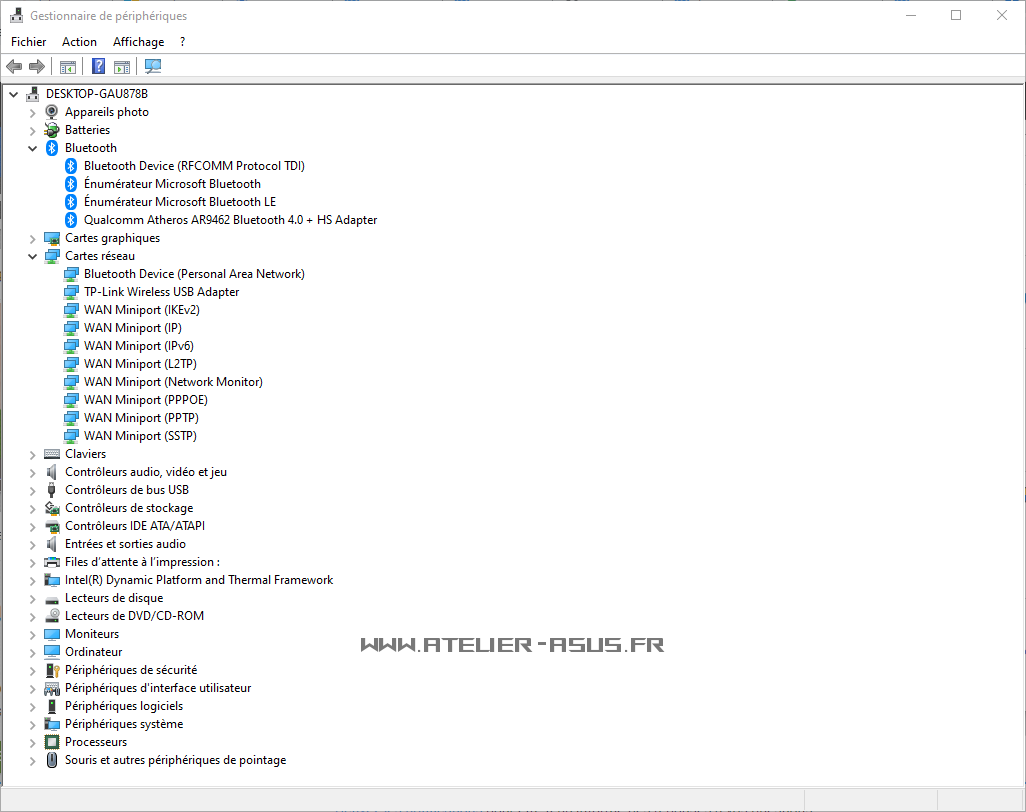
Task: Select TP-Link Wireless USB Adapter
Action: [162, 292]
